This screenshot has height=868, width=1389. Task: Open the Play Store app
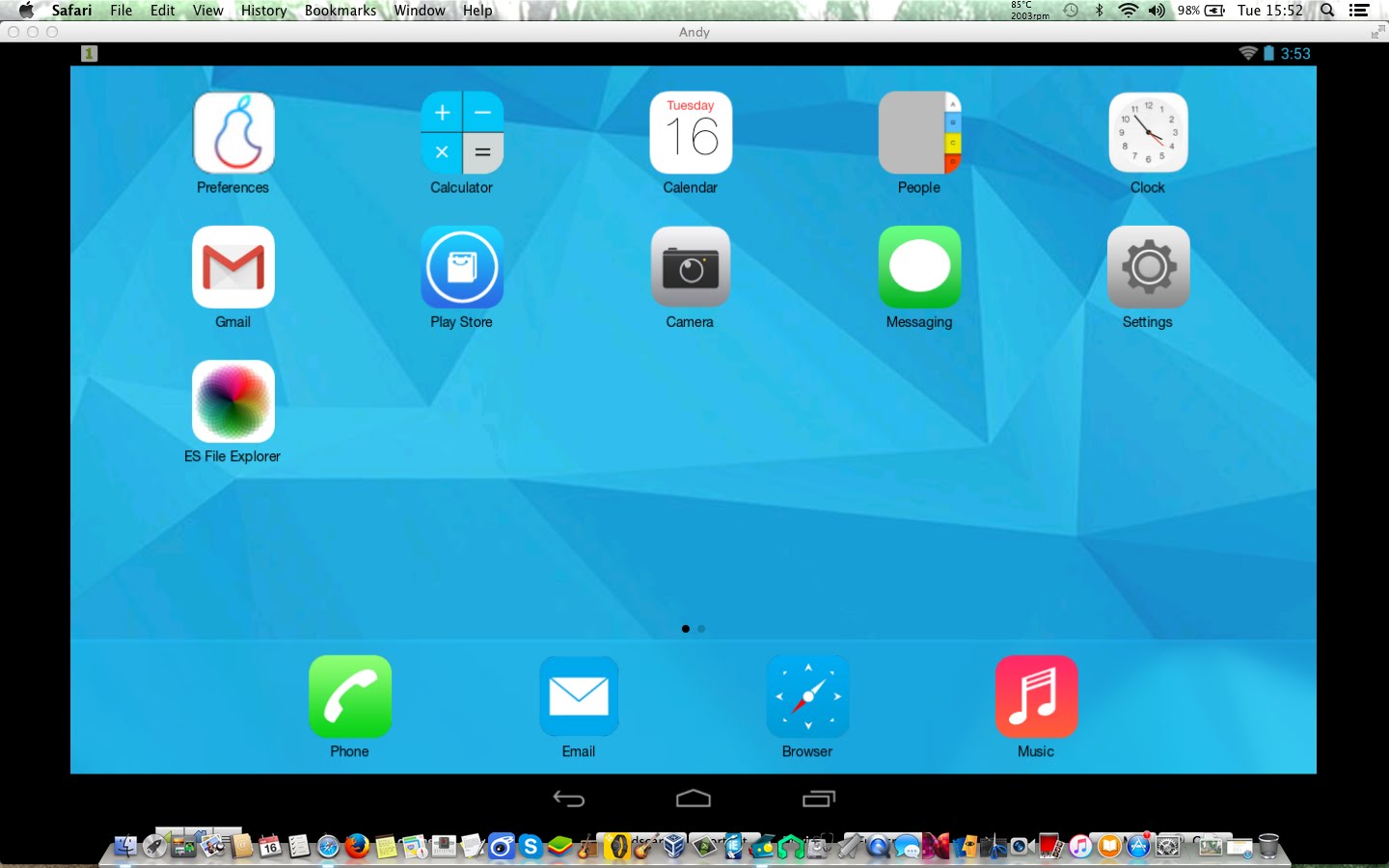[x=462, y=267]
